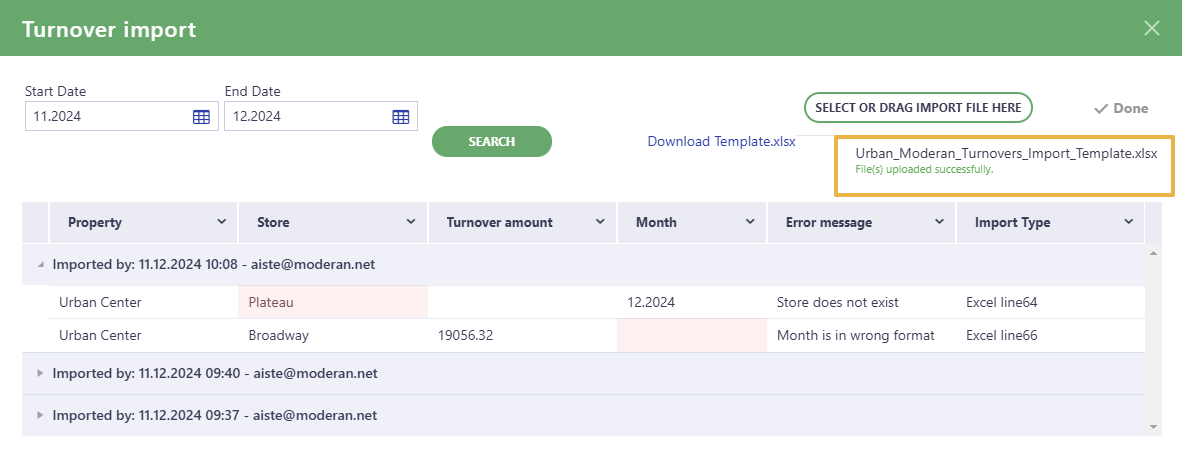Open the Property column dropdown
The height and width of the screenshot is (453, 1182).
point(222,222)
